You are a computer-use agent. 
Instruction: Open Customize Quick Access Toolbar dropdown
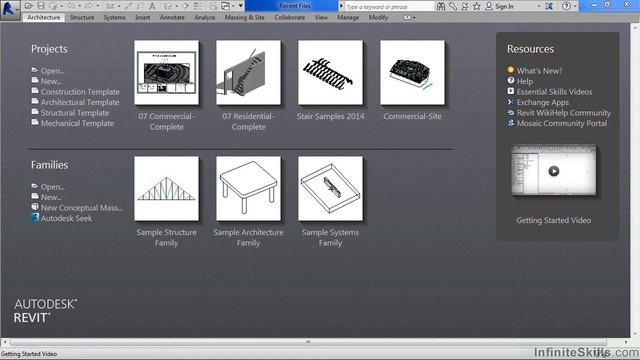pyautogui.click(x=240, y=5)
